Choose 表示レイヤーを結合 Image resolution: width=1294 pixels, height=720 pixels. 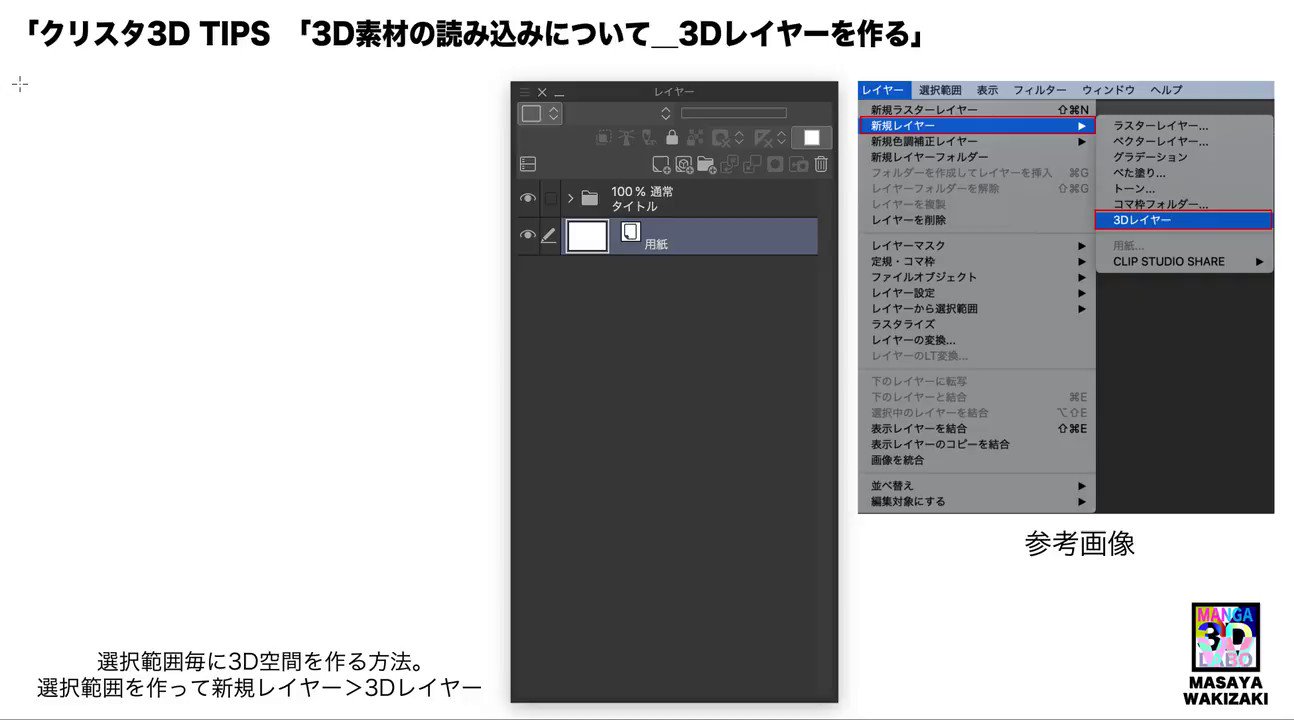tap(977, 429)
